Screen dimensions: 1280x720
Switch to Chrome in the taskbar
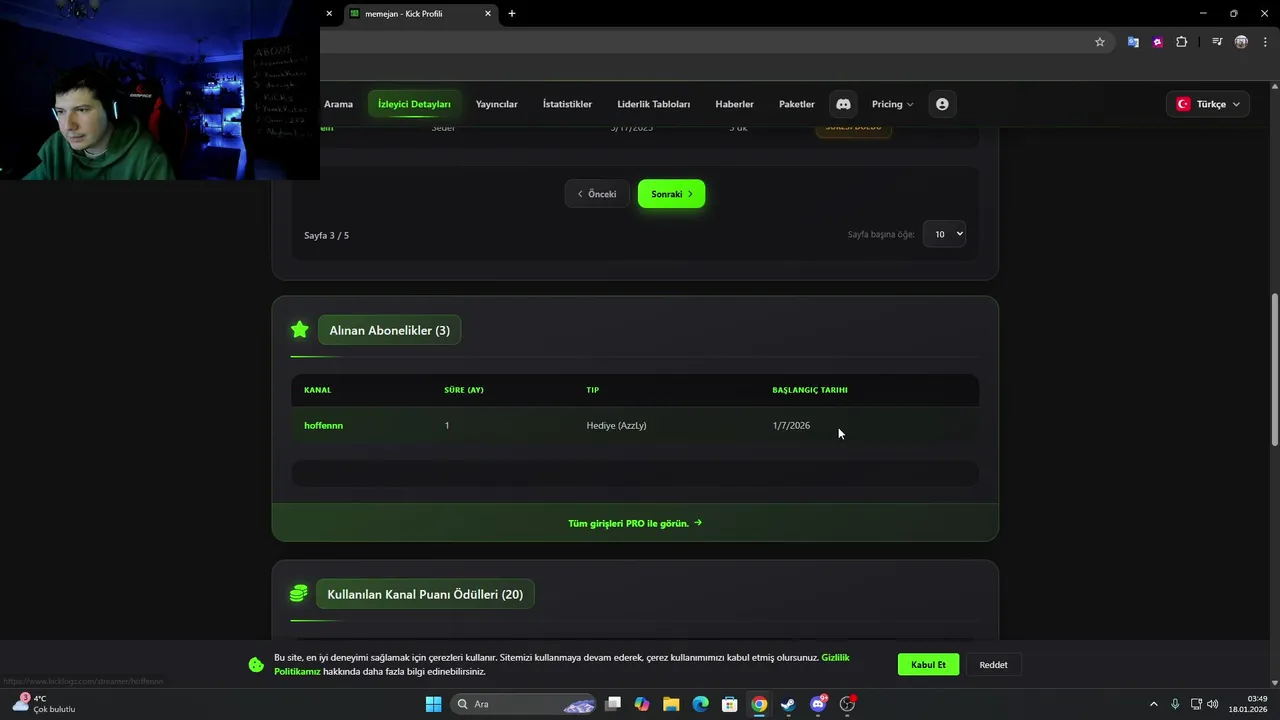point(759,704)
